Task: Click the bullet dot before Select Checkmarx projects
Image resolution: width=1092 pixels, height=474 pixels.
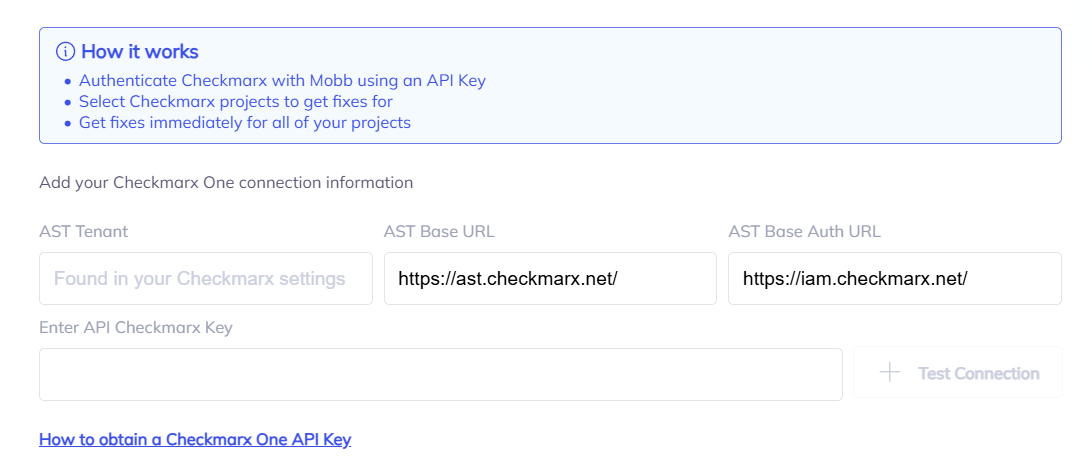Action: [x=67, y=103]
